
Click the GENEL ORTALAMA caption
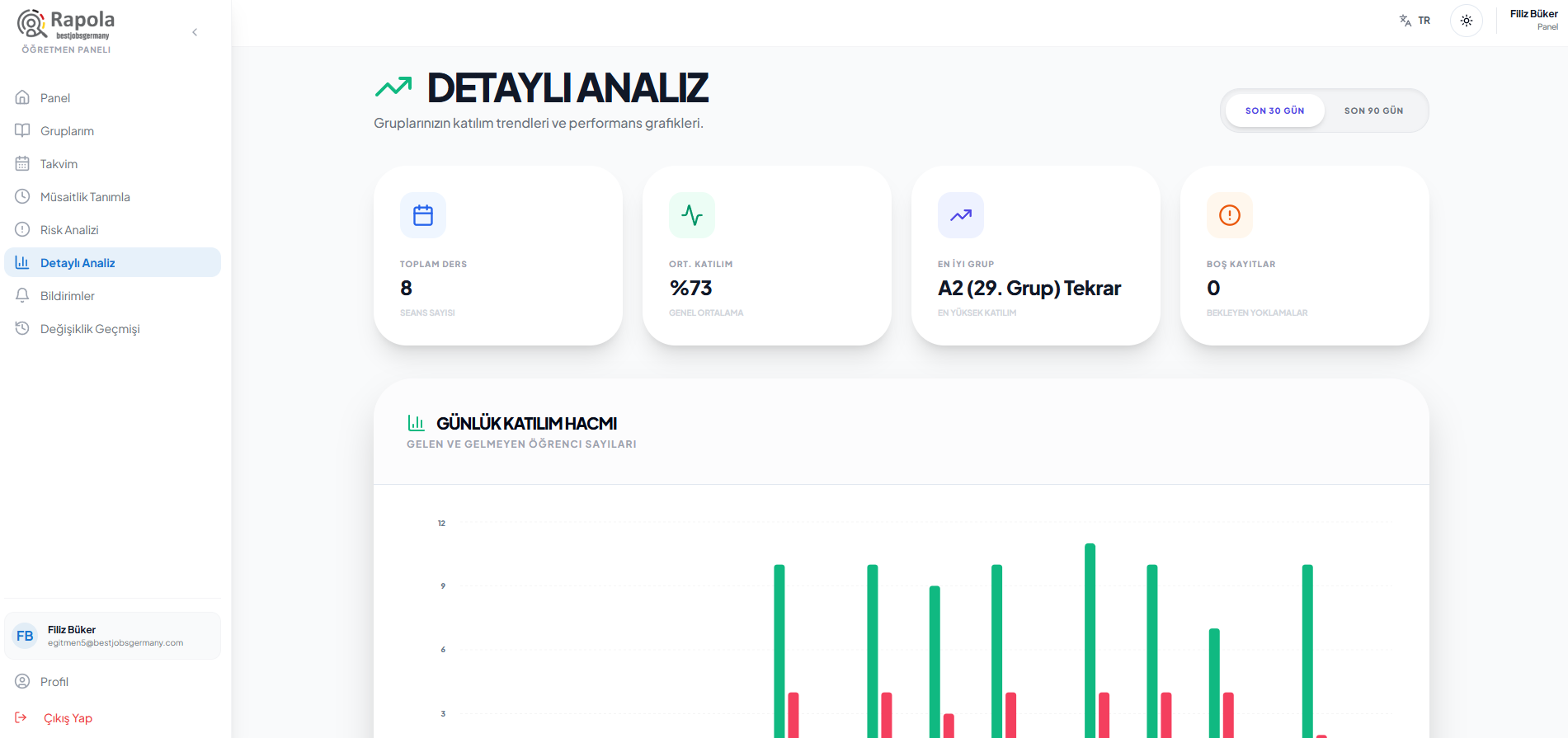pyautogui.click(x=706, y=313)
